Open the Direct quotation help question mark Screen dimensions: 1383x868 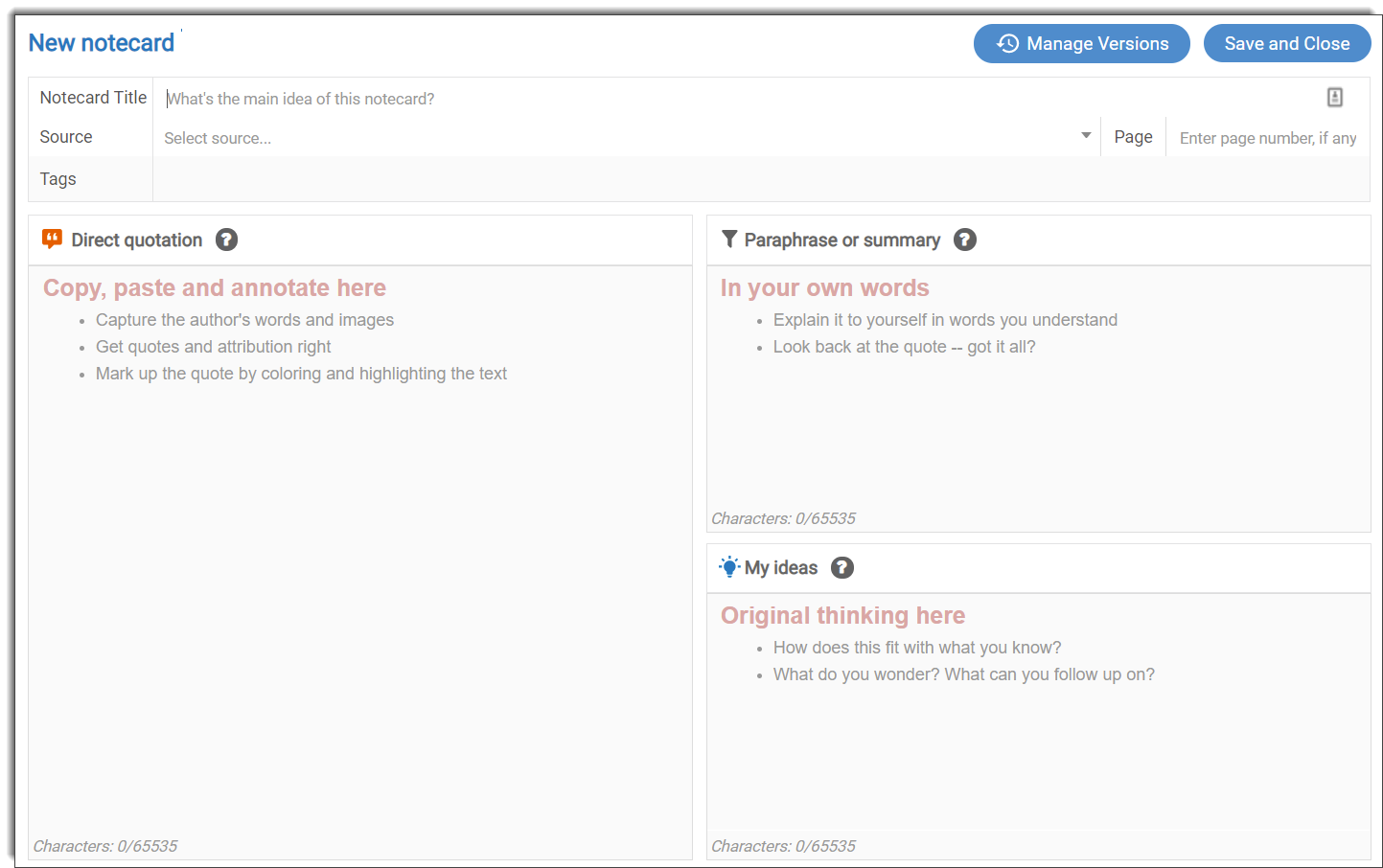click(226, 240)
